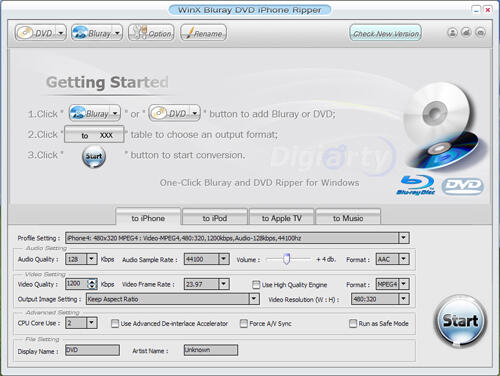The width and height of the screenshot is (500, 376).
Task: Switch to the to Music tab
Action: (x=348, y=217)
